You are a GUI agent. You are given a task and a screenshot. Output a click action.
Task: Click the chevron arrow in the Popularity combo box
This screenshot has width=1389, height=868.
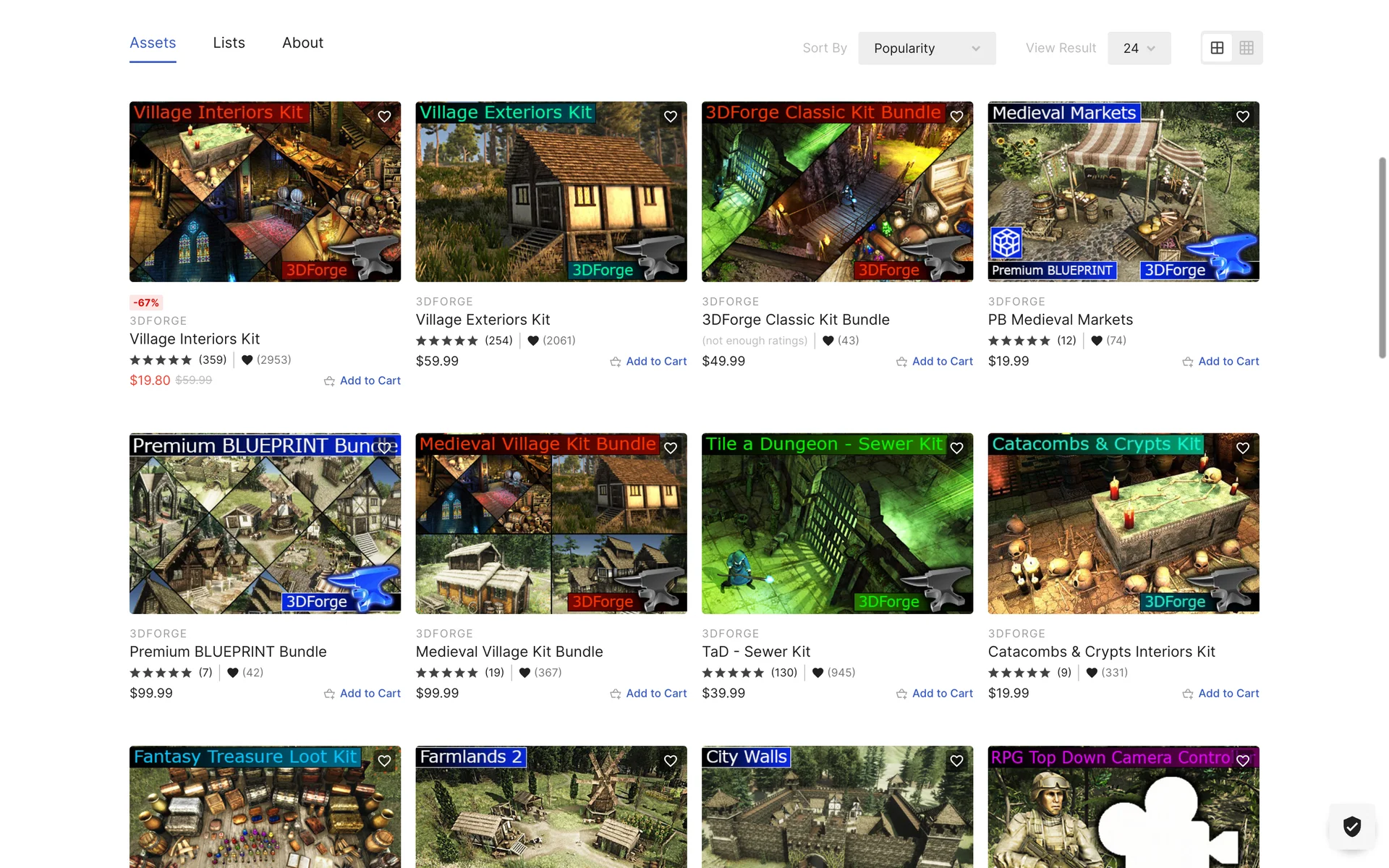coord(976,48)
